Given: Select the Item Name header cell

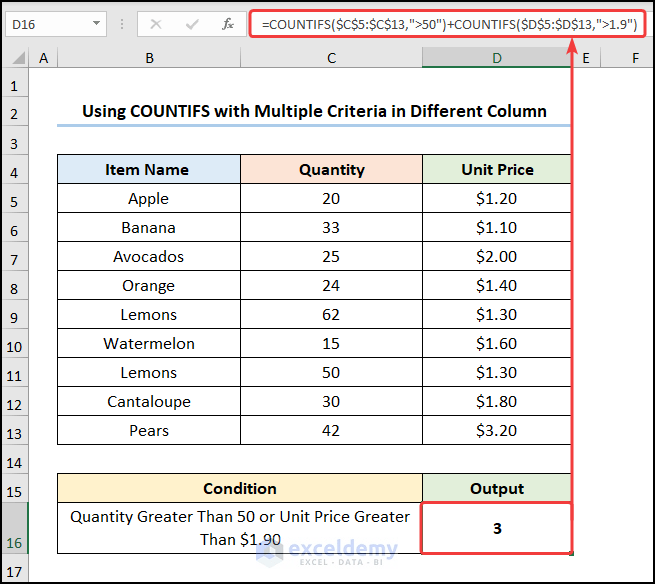Looking at the screenshot, I should 149,169.
